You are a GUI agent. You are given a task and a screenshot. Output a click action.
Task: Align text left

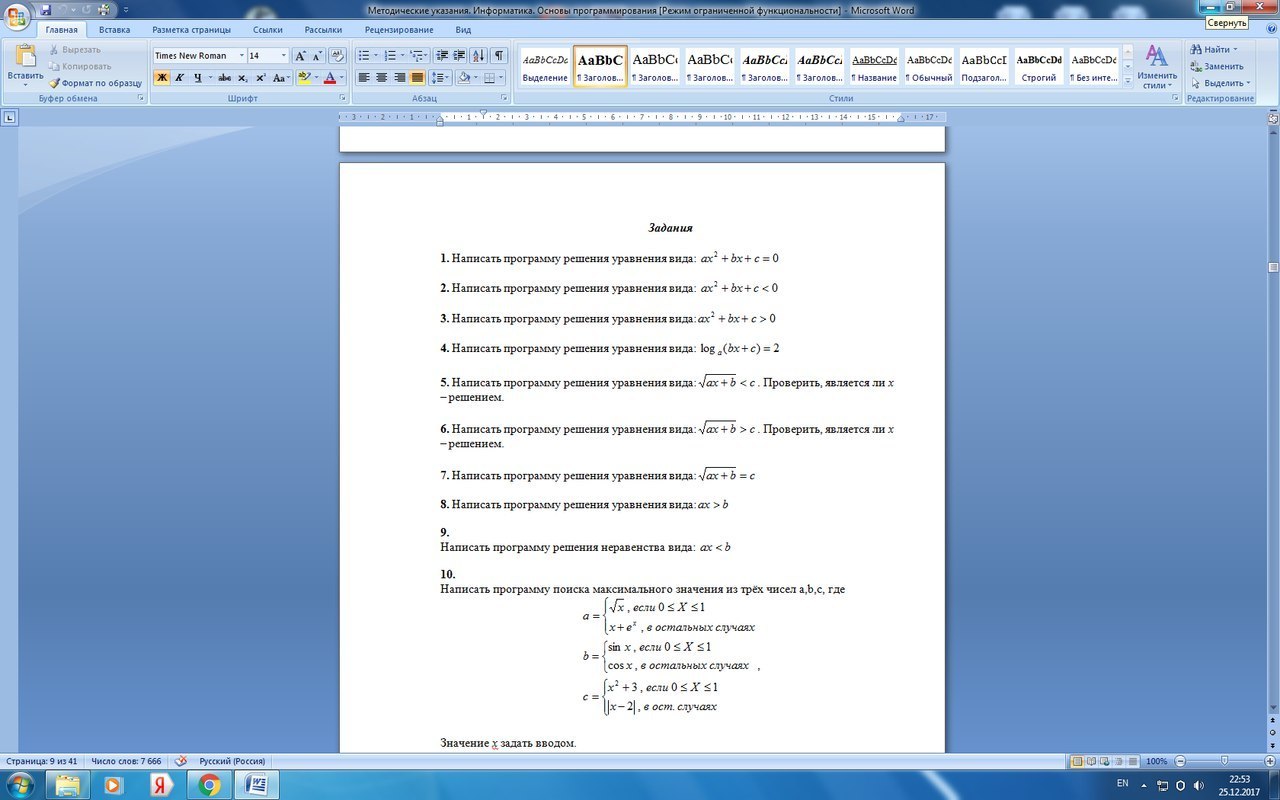(364, 78)
